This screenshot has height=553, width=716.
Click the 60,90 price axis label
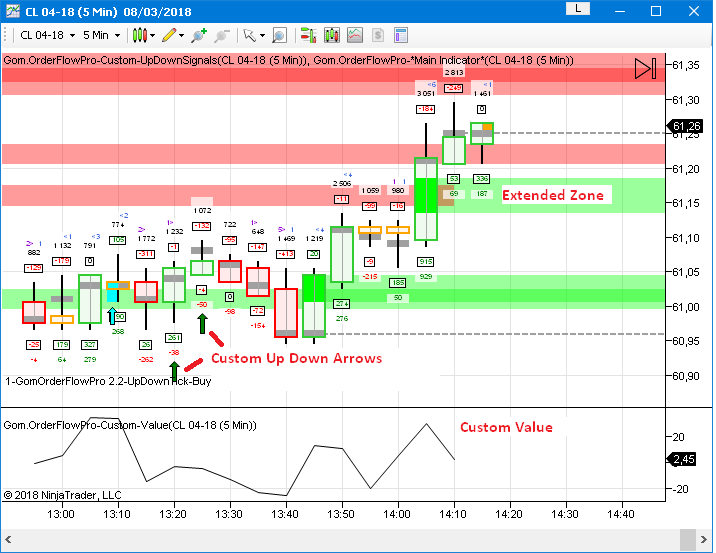point(685,376)
